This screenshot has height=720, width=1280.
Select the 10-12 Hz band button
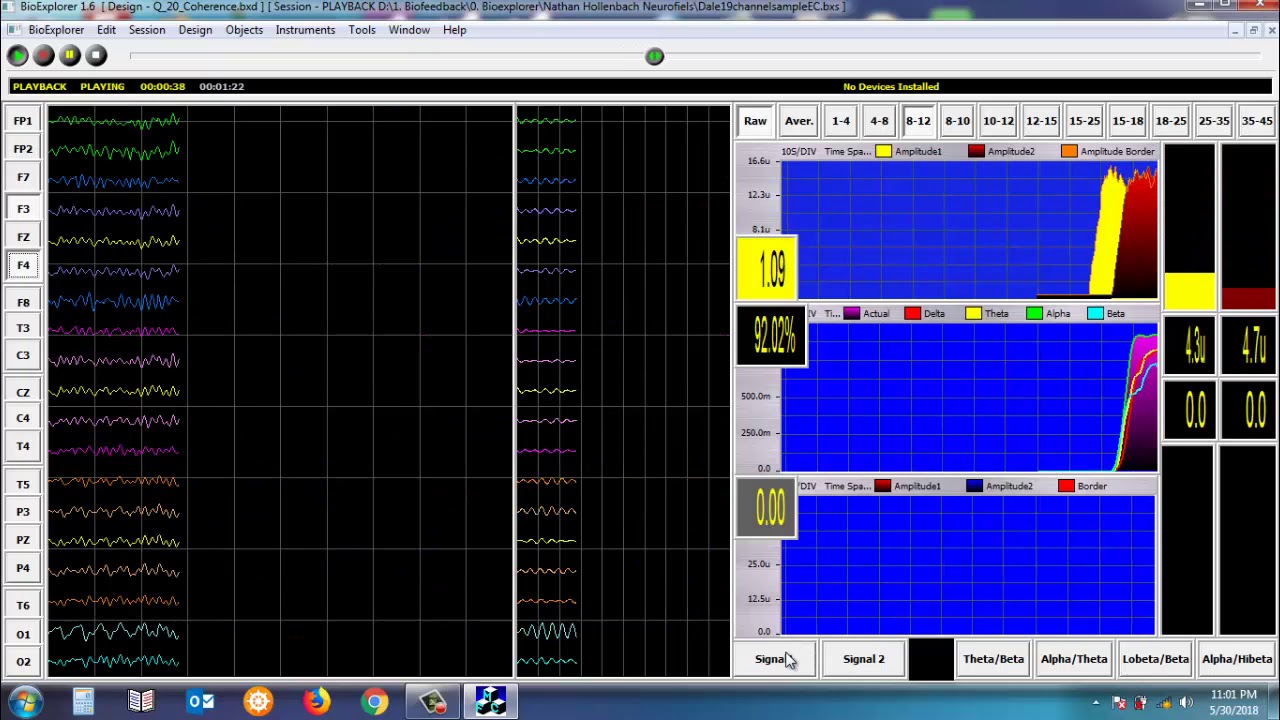pyautogui.click(x=998, y=121)
